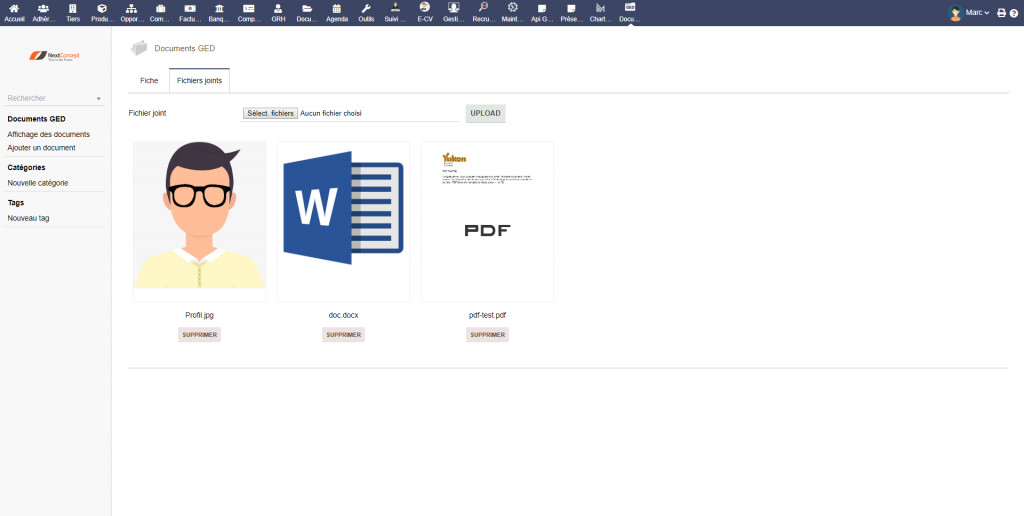Expand the Rechercher dropdown arrow
This screenshot has width=1024, height=516.
click(99, 99)
